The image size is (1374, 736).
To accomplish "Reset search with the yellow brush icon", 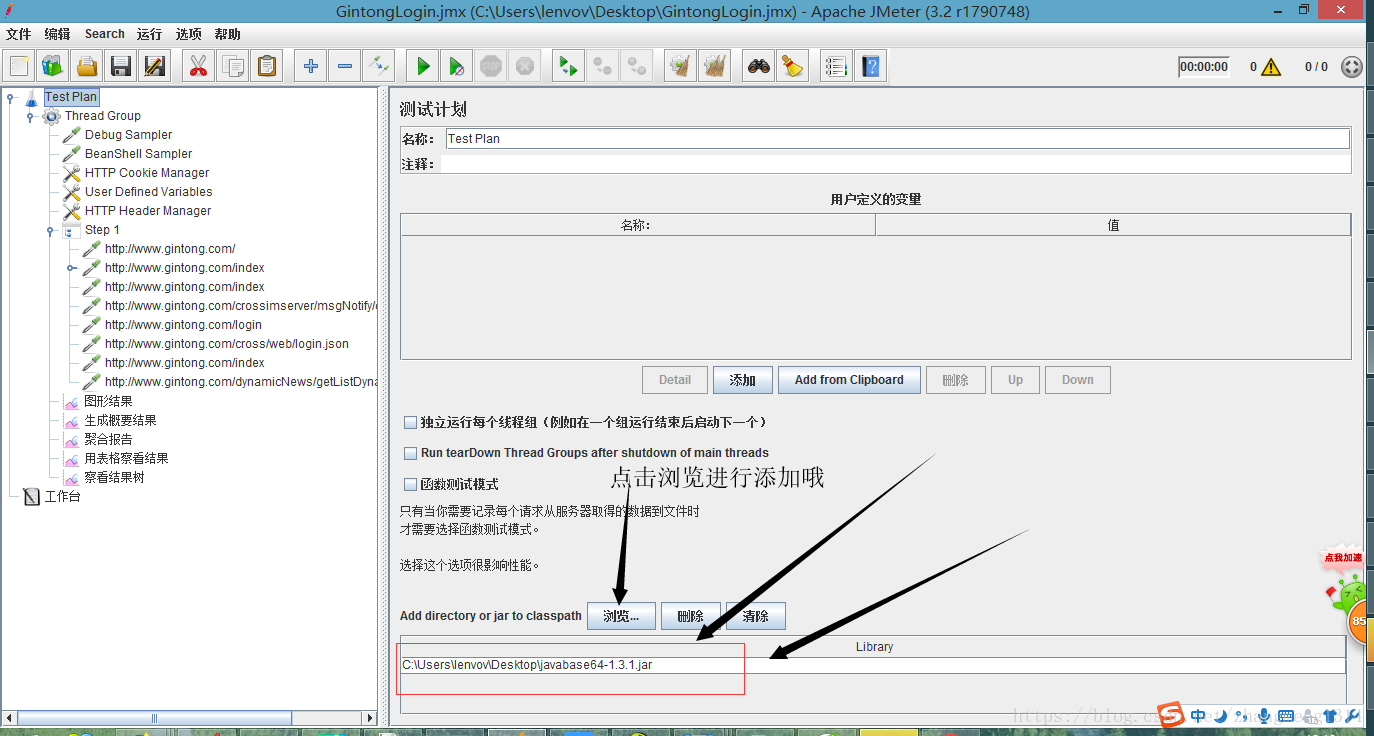I will pos(793,67).
